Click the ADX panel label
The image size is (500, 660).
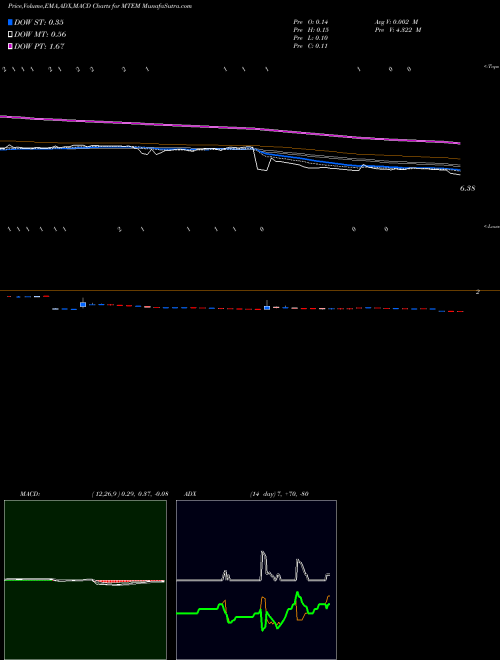[x=190, y=494]
